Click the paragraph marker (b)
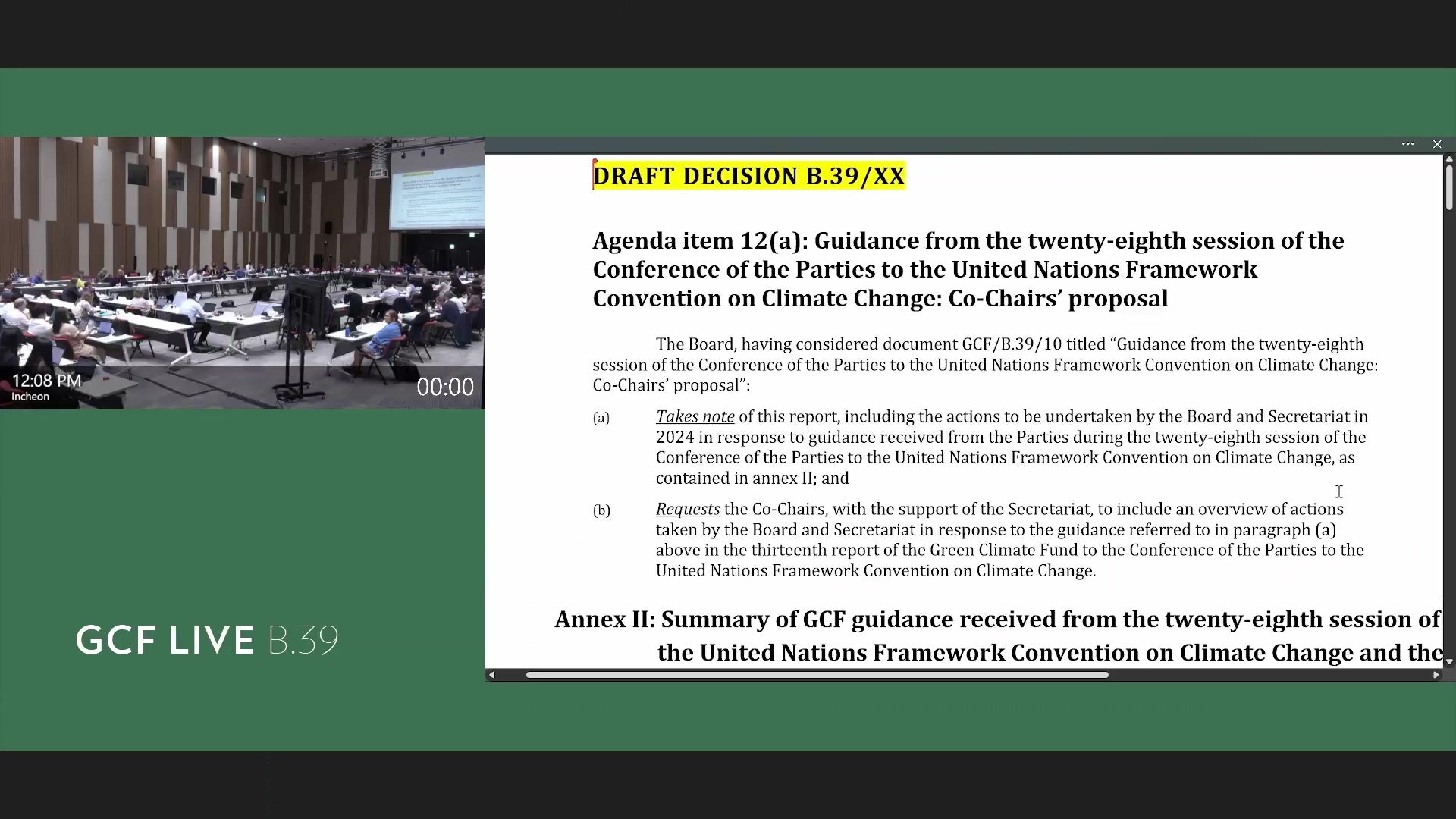The height and width of the screenshot is (819, 1456). (601, 510)
